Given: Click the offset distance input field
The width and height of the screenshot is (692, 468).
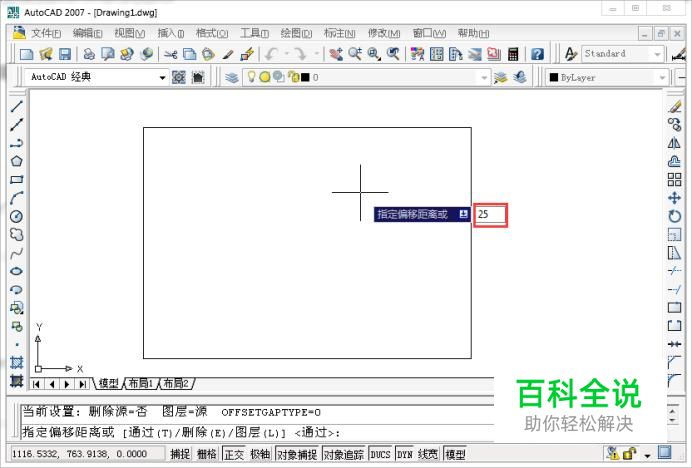Looking at the screenshot, I should pos(490,215).
